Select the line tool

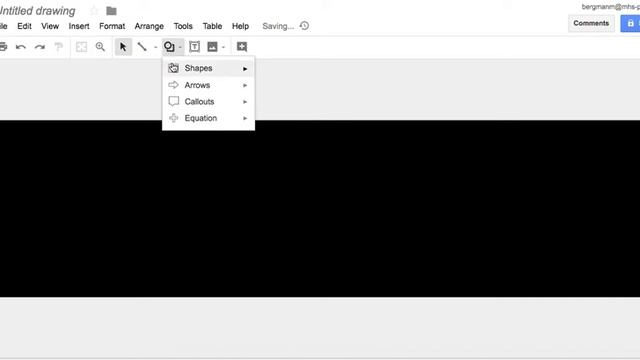point(142,47)
